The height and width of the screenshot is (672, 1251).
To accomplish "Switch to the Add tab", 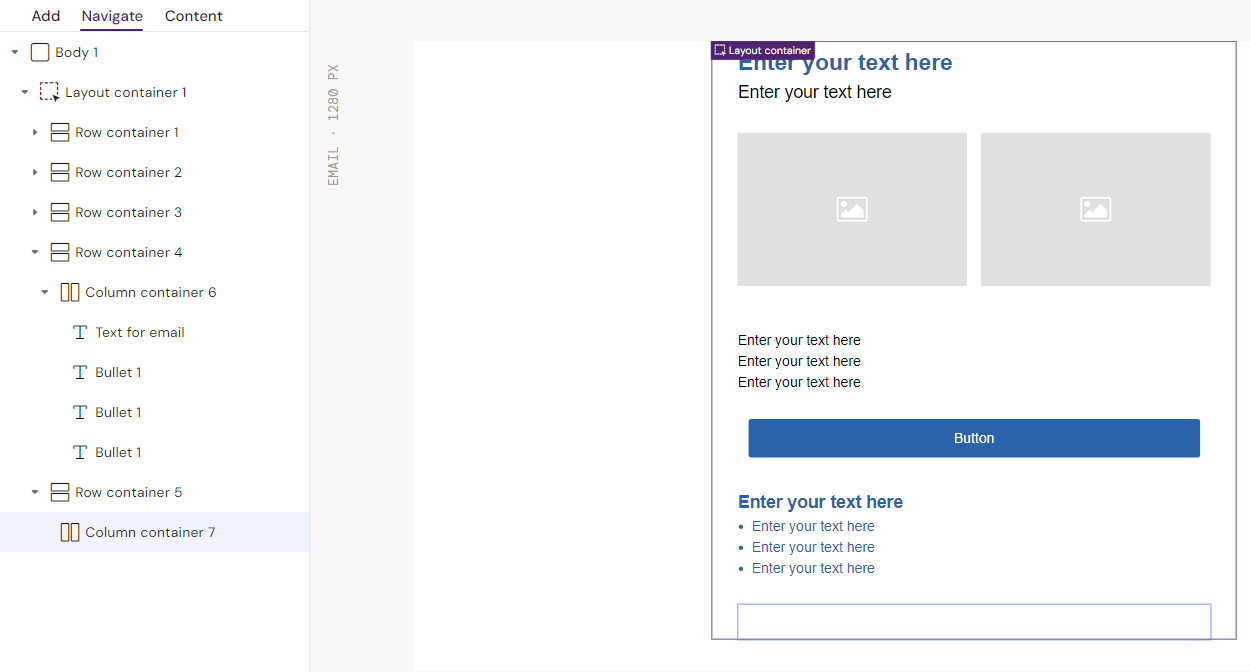I will click(46, 16).
